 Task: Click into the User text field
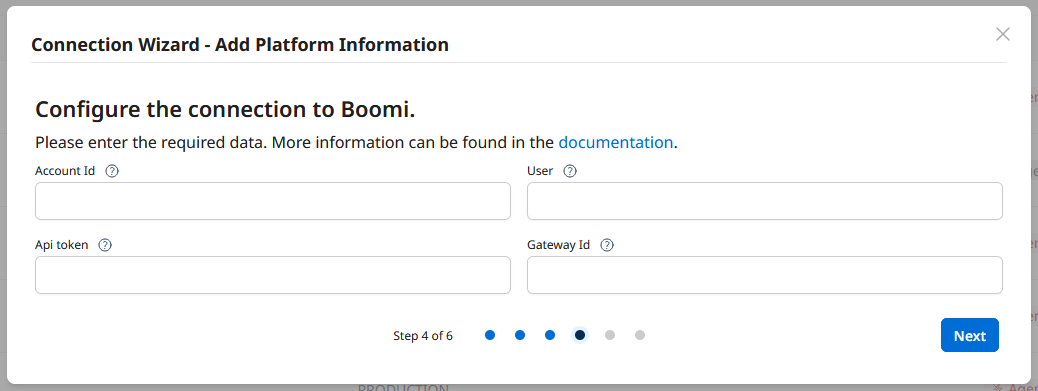pos(765,201)
